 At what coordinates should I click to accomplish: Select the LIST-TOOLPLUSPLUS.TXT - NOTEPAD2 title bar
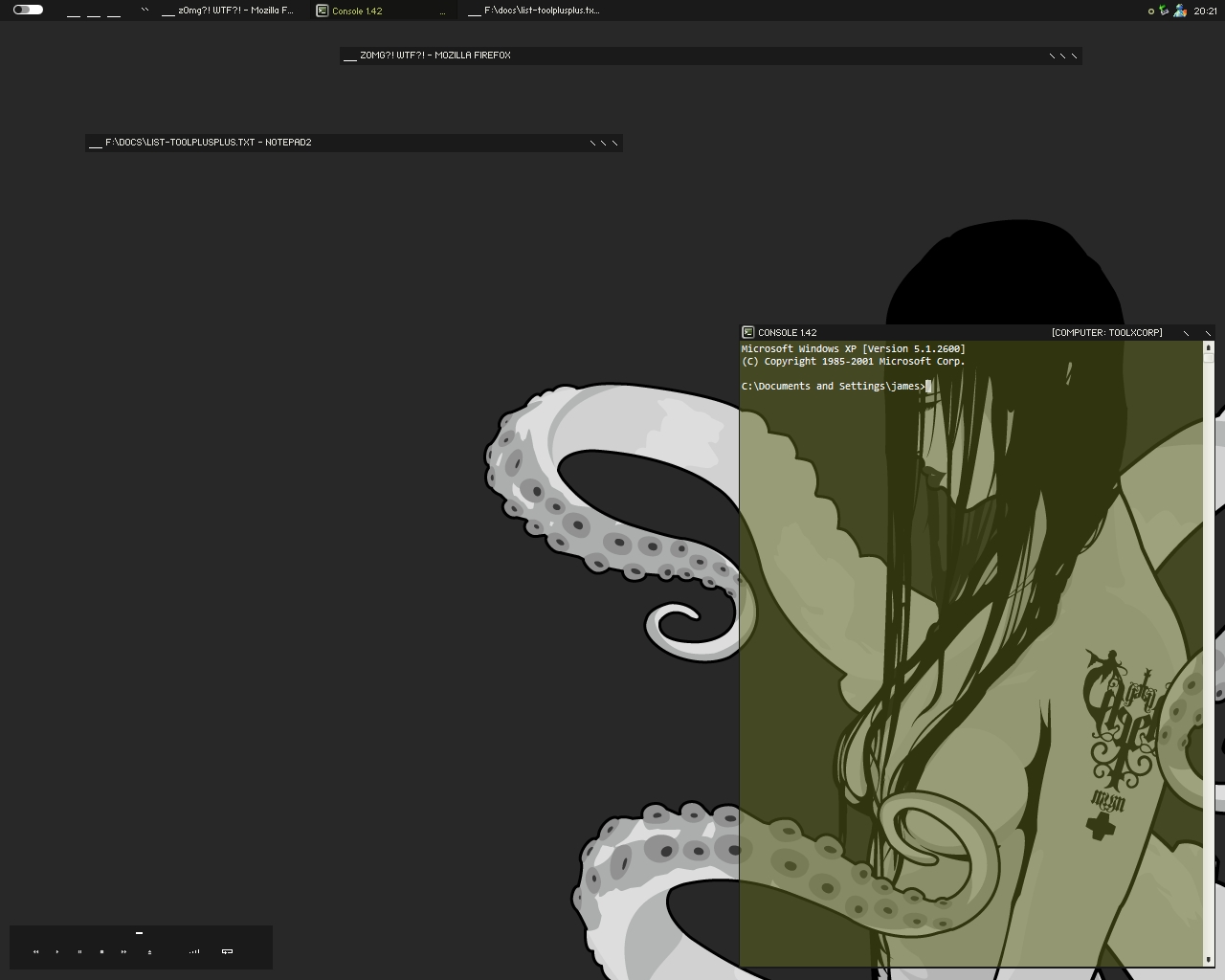tap(354, 143)
